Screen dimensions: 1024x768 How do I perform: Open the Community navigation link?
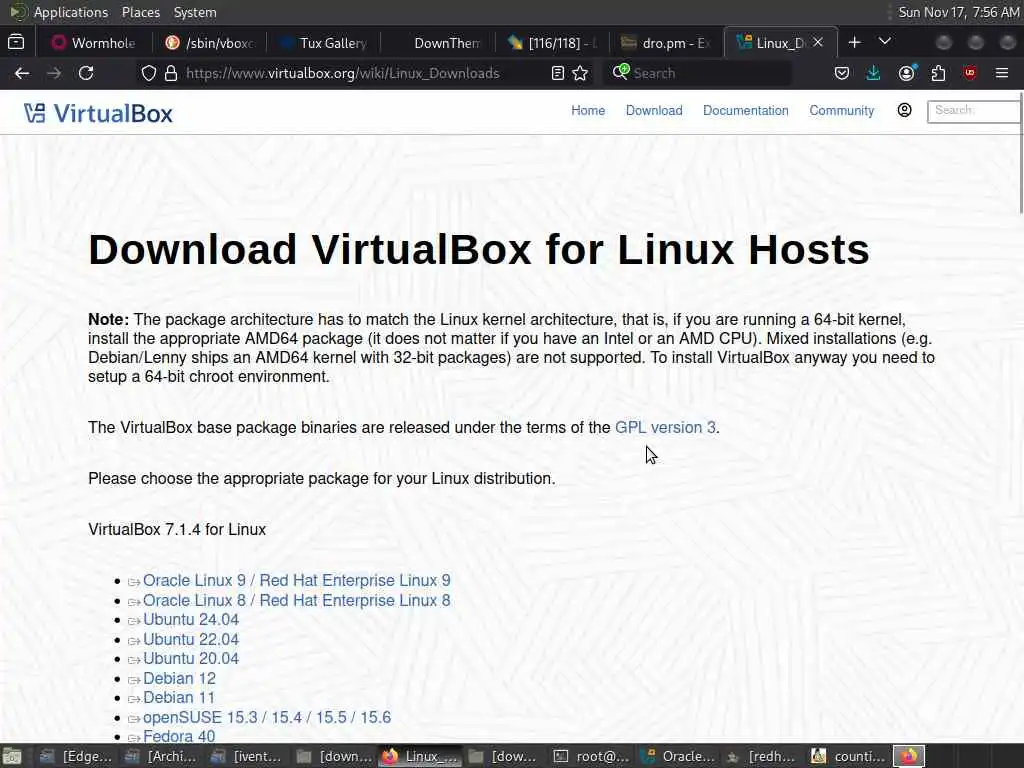[842, 110]
